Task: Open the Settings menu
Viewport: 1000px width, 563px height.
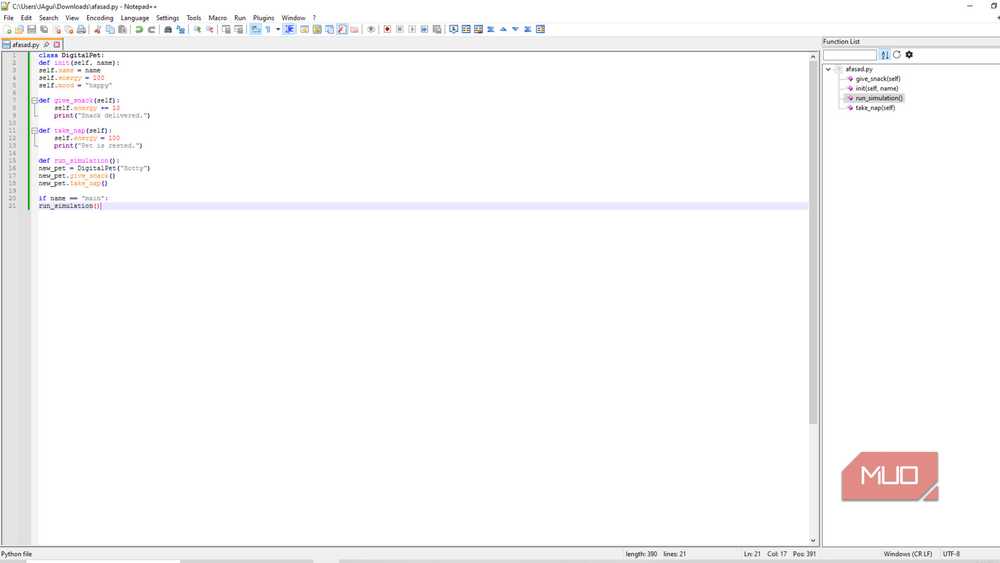Action: pyautogui.click(x=168, y=18)
